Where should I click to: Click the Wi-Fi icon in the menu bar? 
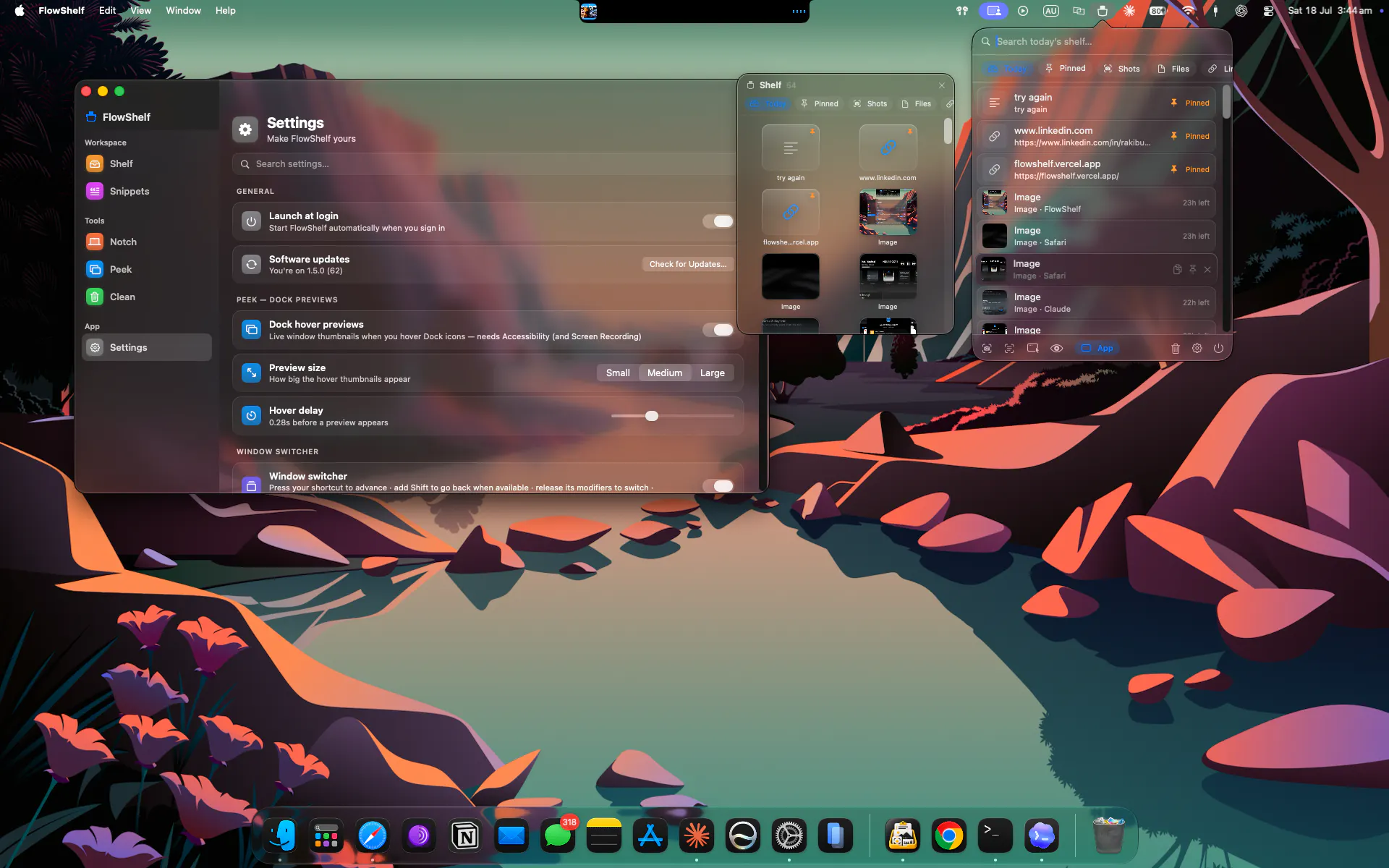pyautogui.click(x=1188, y=11)
